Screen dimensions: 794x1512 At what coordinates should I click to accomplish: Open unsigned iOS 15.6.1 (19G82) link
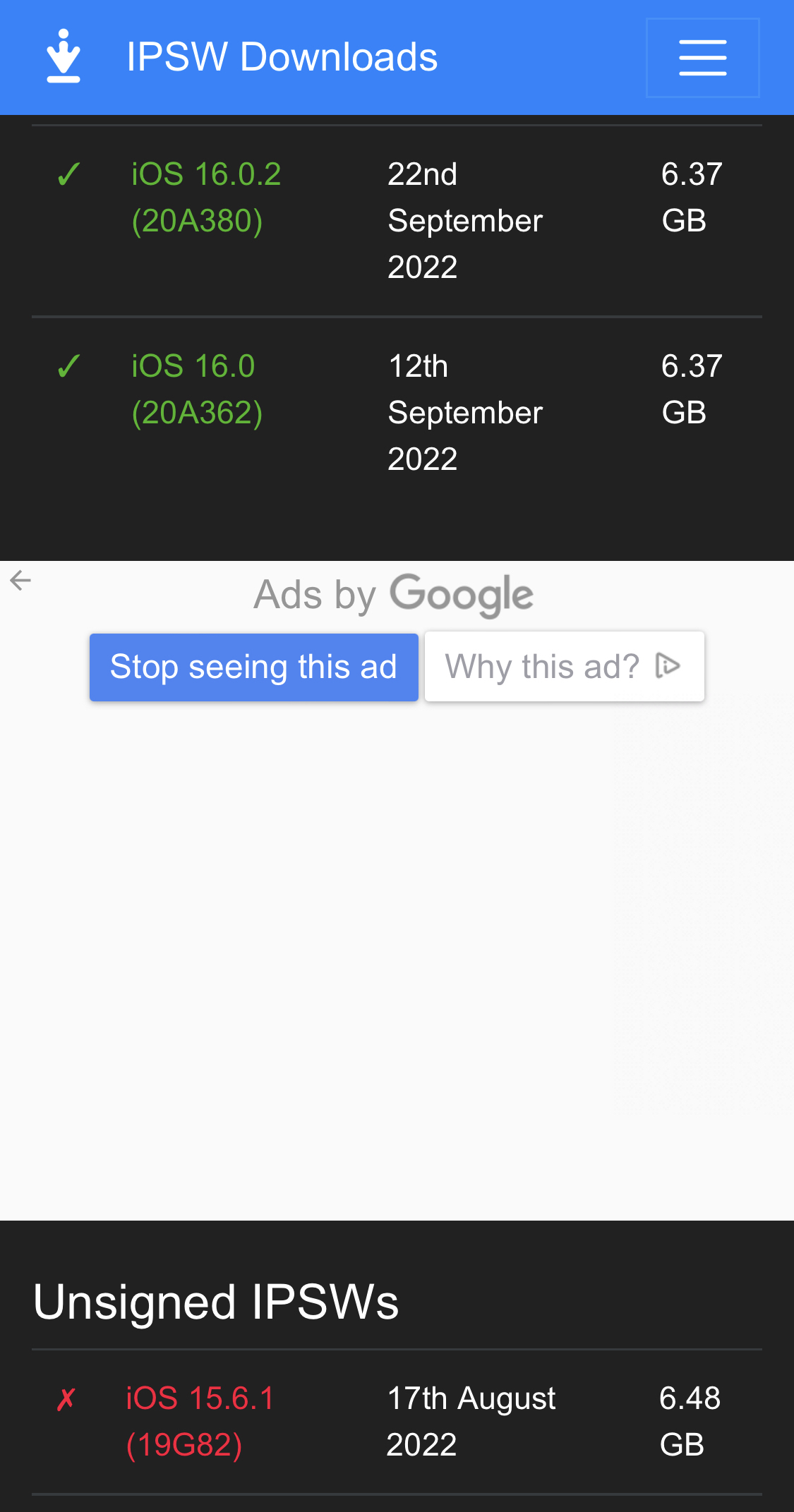coord(200,1422)
